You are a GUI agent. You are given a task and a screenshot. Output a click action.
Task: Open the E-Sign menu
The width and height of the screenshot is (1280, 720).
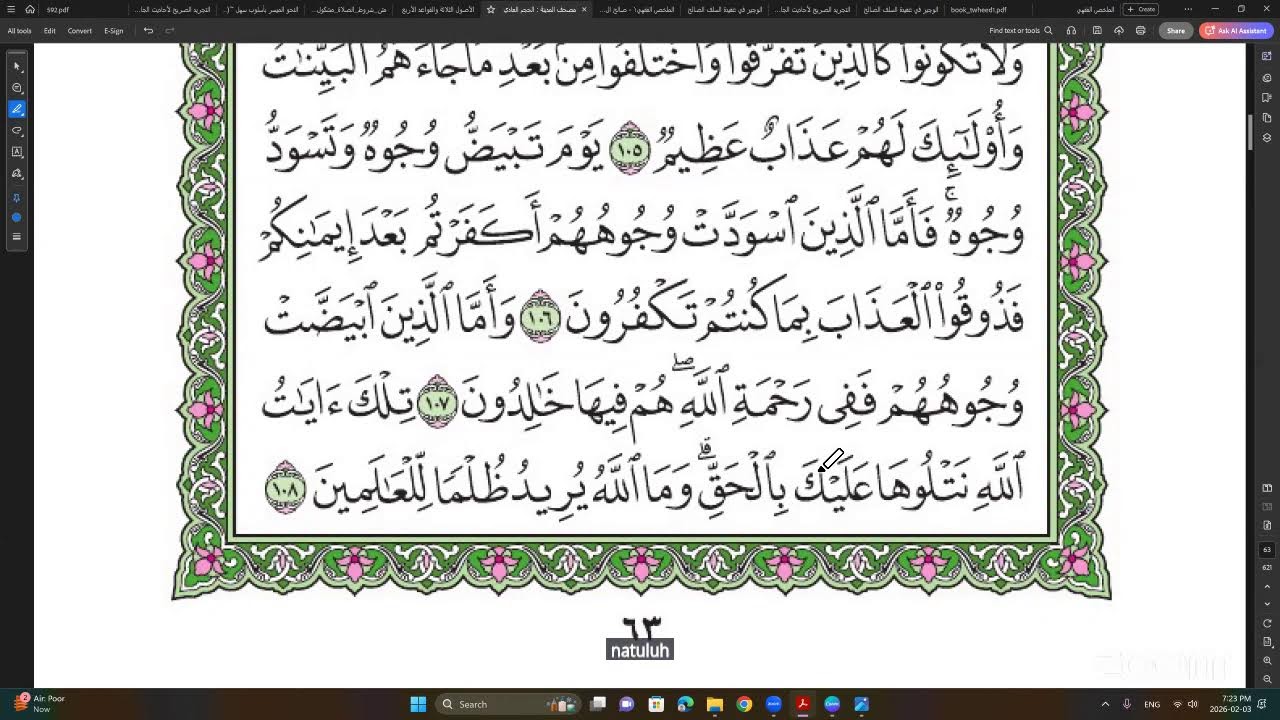[114, 31]
